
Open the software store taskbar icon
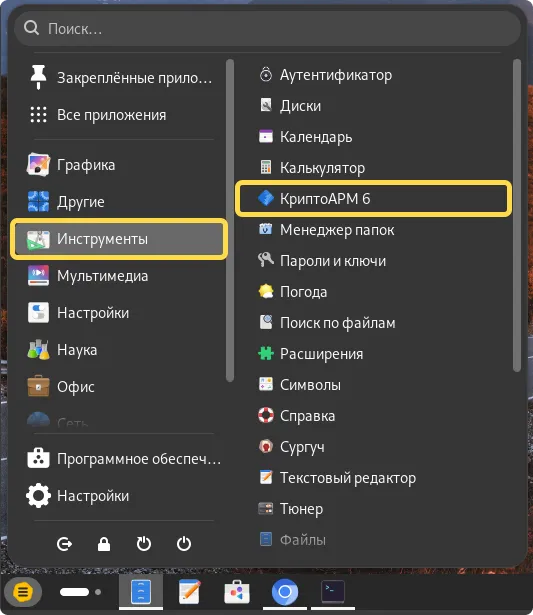point(237,591)
